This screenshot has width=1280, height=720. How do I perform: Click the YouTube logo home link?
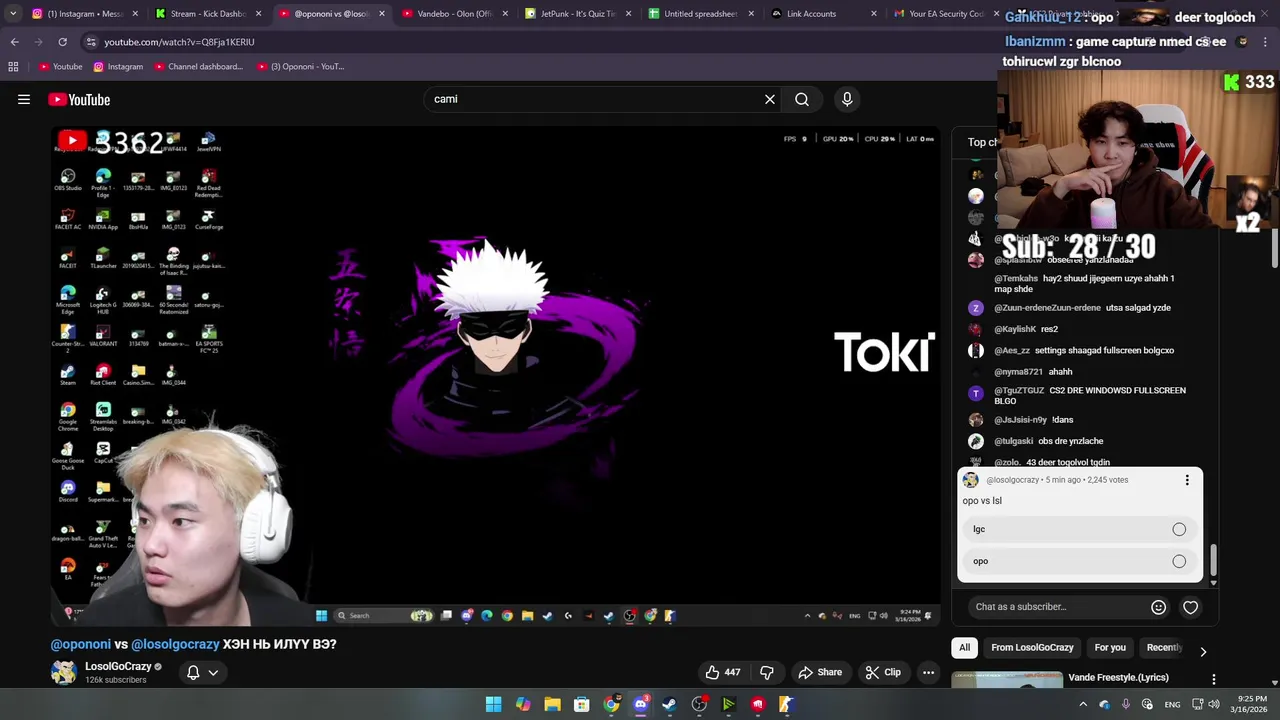tap(79, 99)
